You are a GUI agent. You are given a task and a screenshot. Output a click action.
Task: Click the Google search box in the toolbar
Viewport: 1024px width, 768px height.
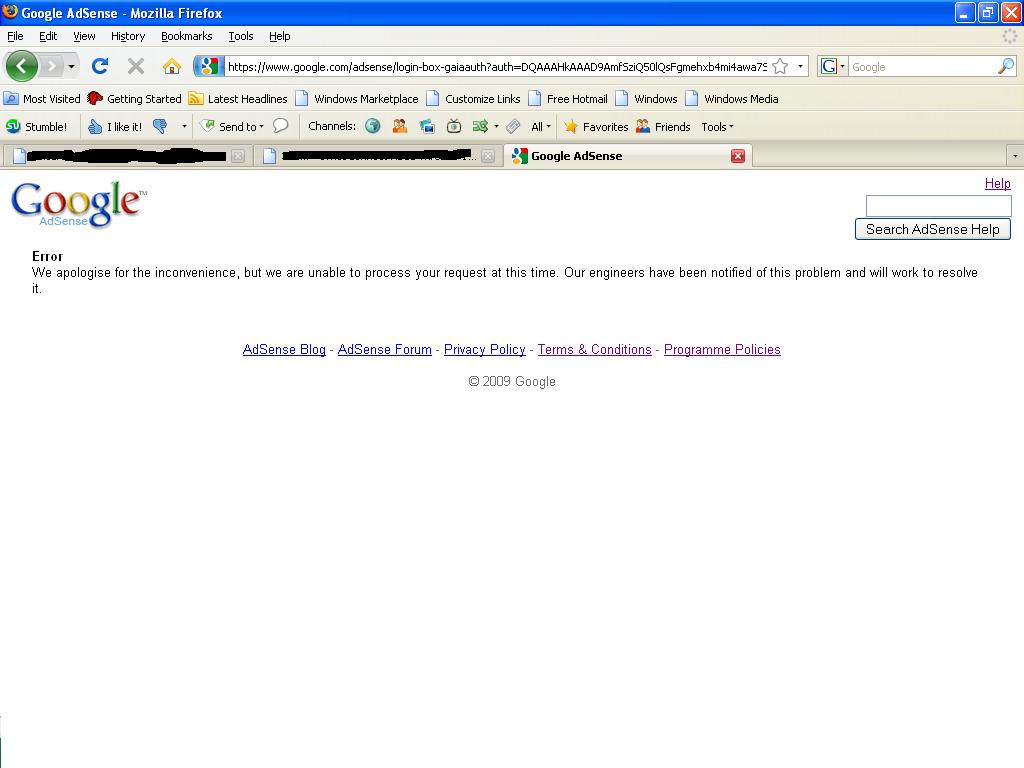click(x=922, y=67)
